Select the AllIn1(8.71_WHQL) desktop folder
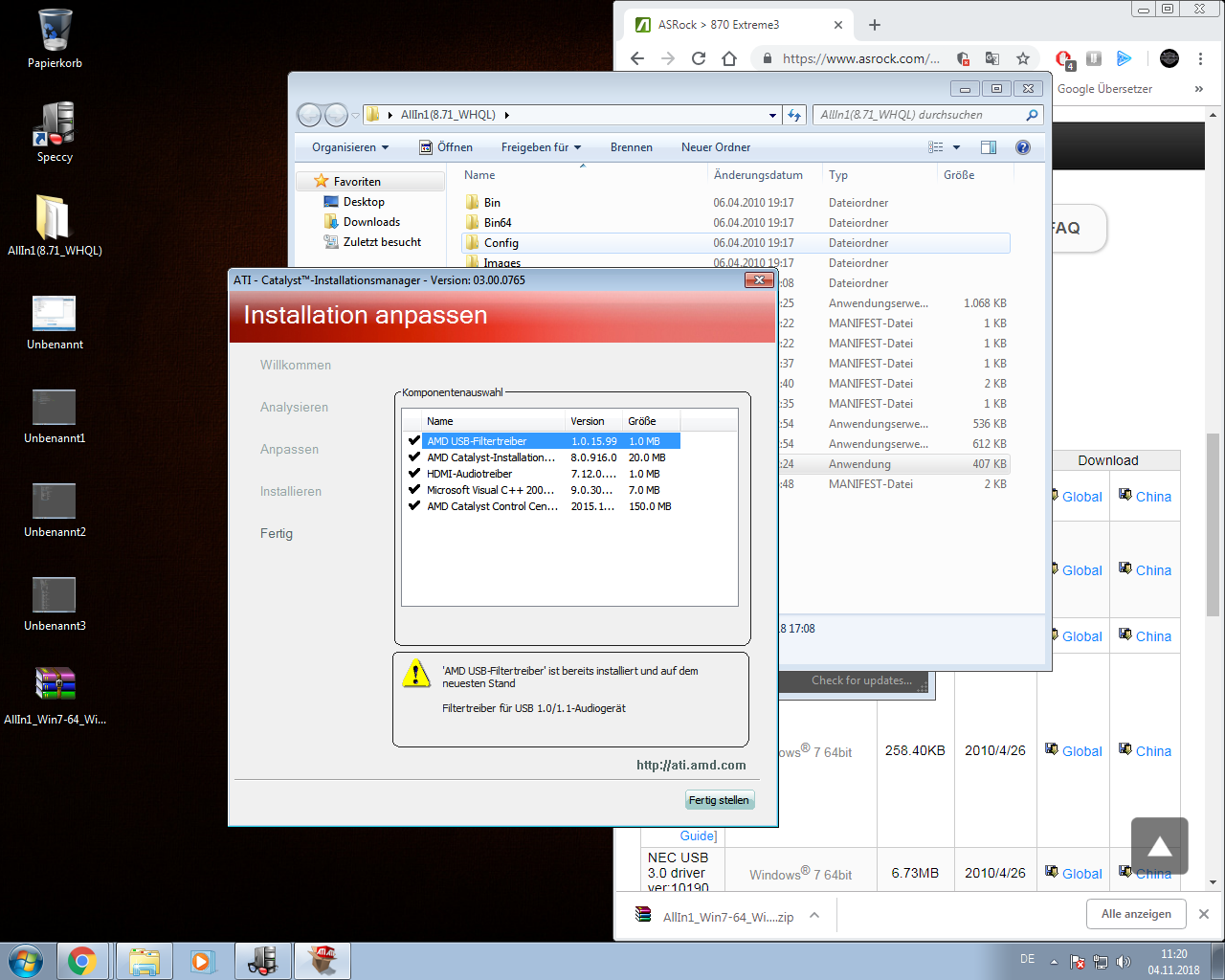1225x980 pixels. pyautogui.click(x=55, y=226)
